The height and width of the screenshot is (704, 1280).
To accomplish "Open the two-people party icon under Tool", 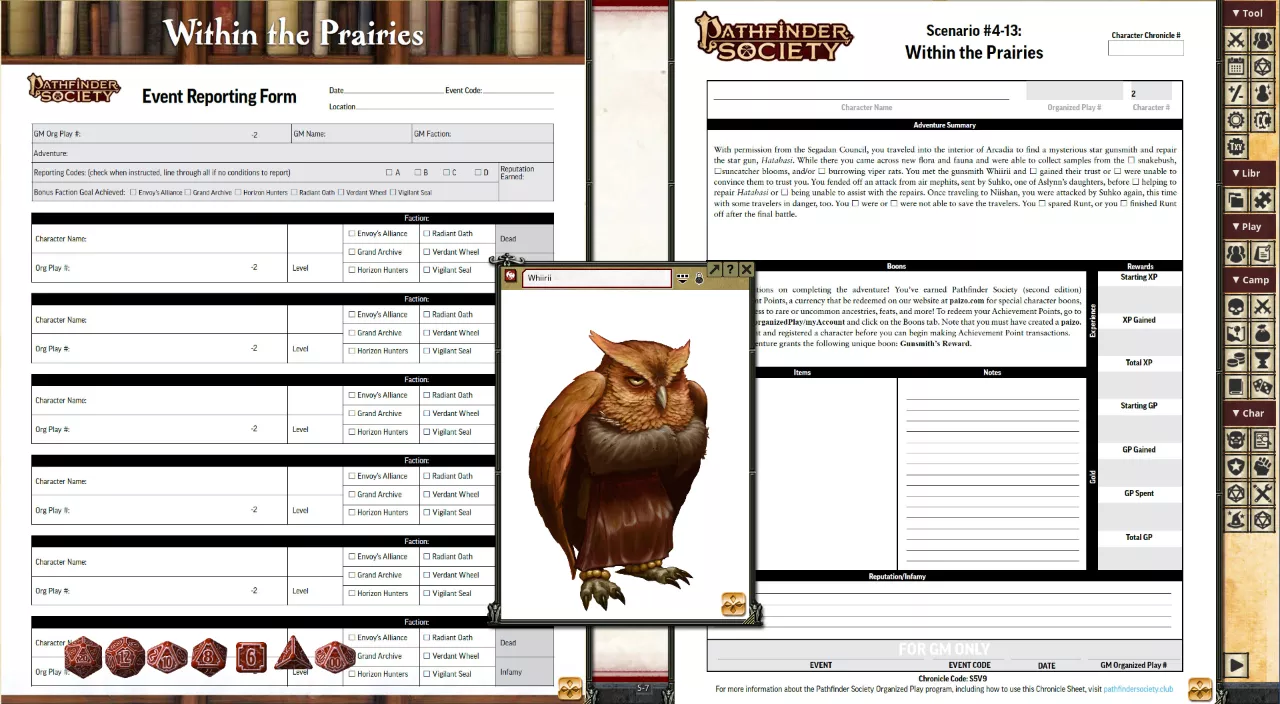I will 1262,40.
